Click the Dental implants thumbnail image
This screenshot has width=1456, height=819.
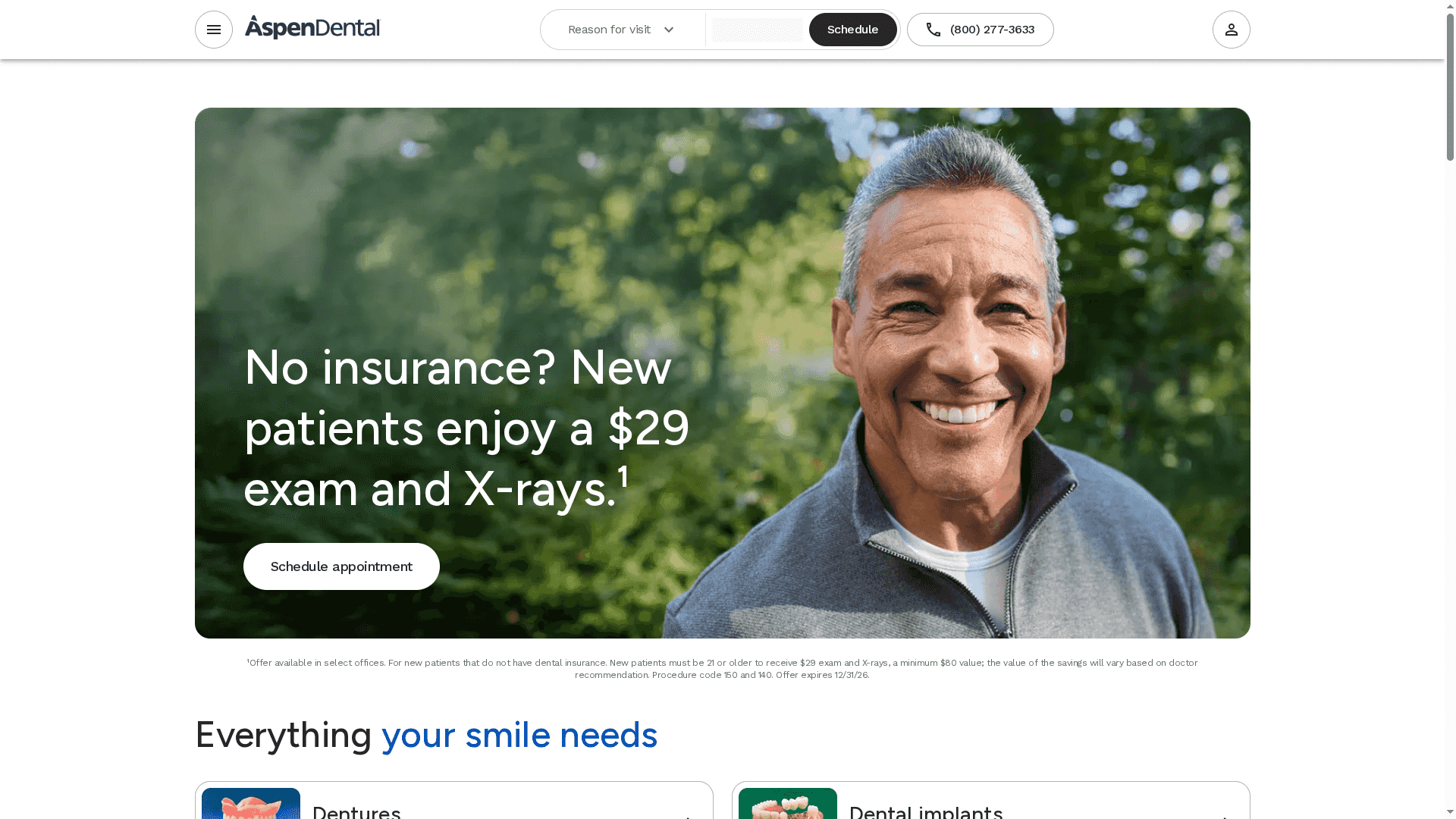(788, 803)
